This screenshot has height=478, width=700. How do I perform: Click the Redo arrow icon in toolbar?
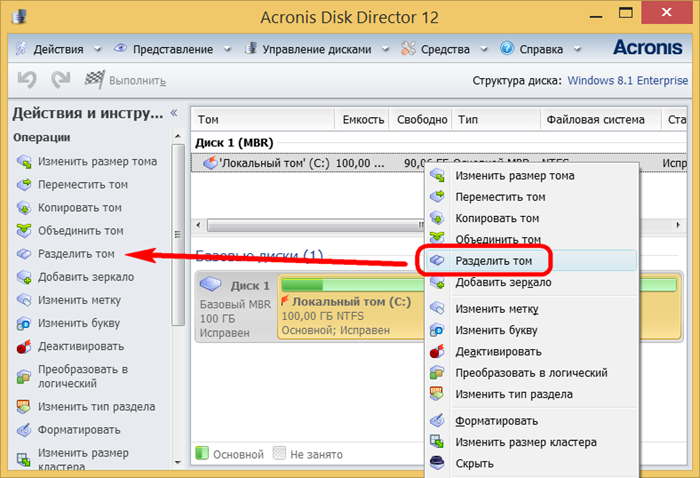tap(61, 80)
